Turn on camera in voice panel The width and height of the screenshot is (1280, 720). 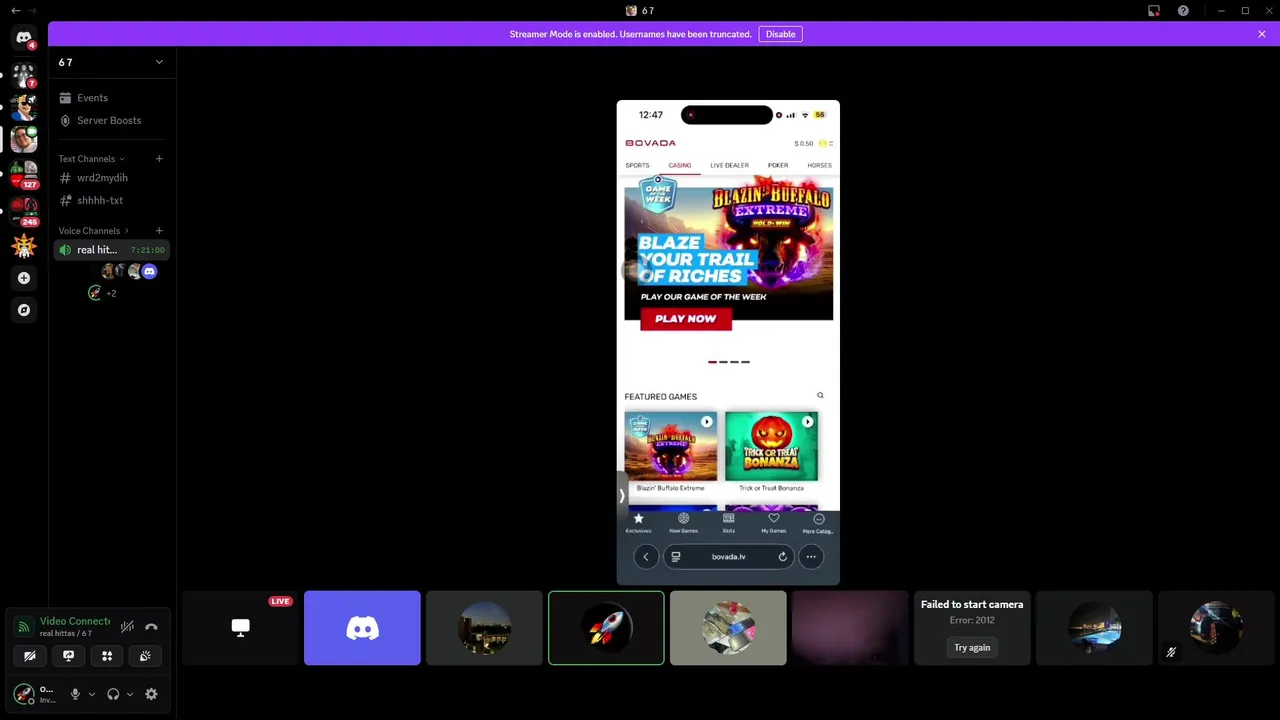[30, 656]
